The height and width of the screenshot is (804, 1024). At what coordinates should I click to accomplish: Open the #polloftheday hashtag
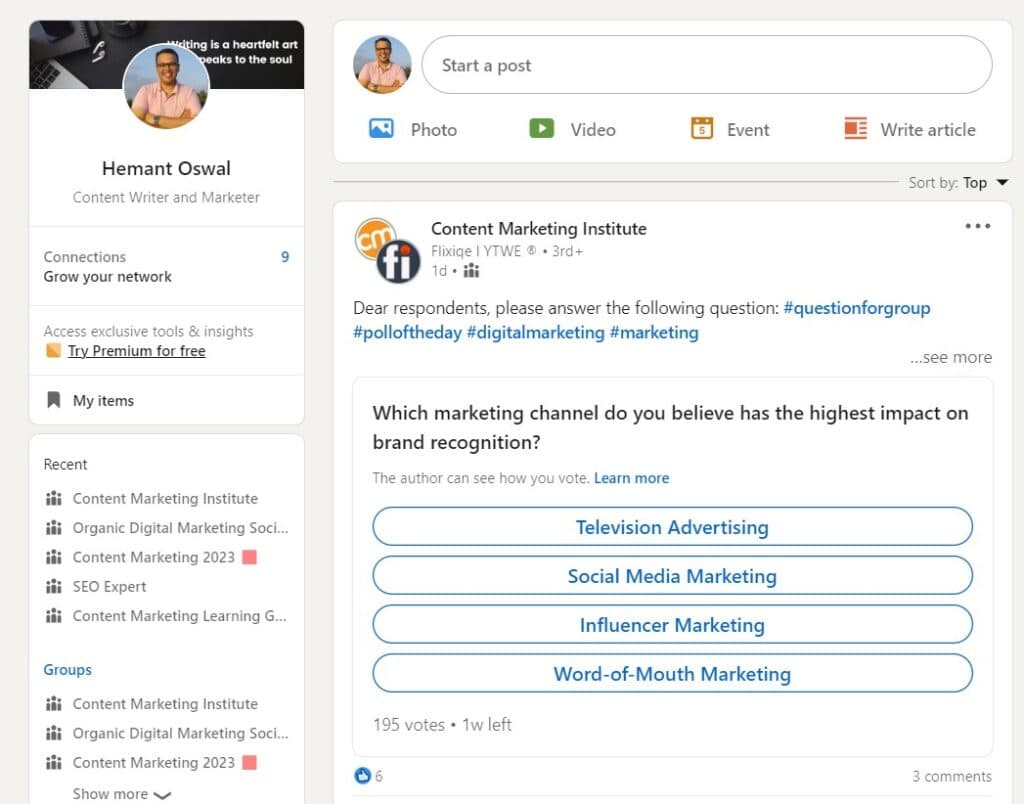[x=408, y=332]
